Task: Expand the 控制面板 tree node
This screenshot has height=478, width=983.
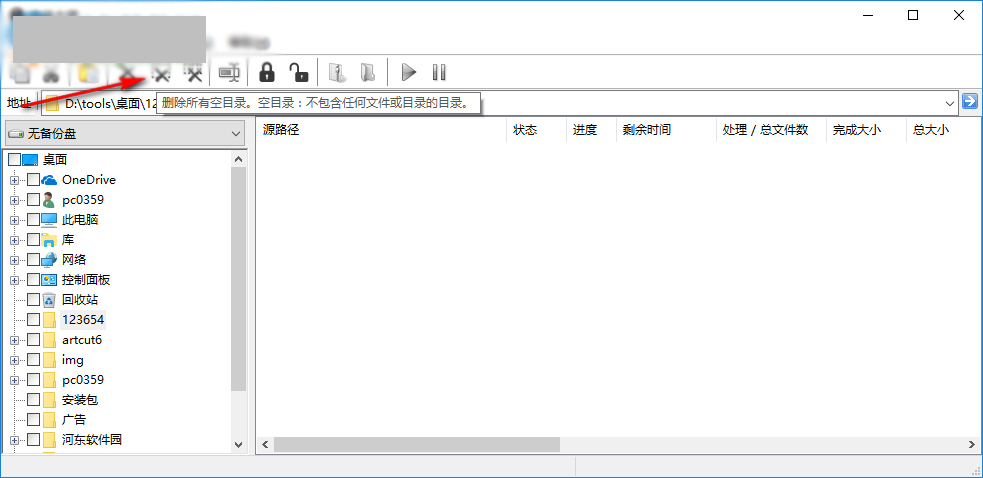Action: point(14,280)
